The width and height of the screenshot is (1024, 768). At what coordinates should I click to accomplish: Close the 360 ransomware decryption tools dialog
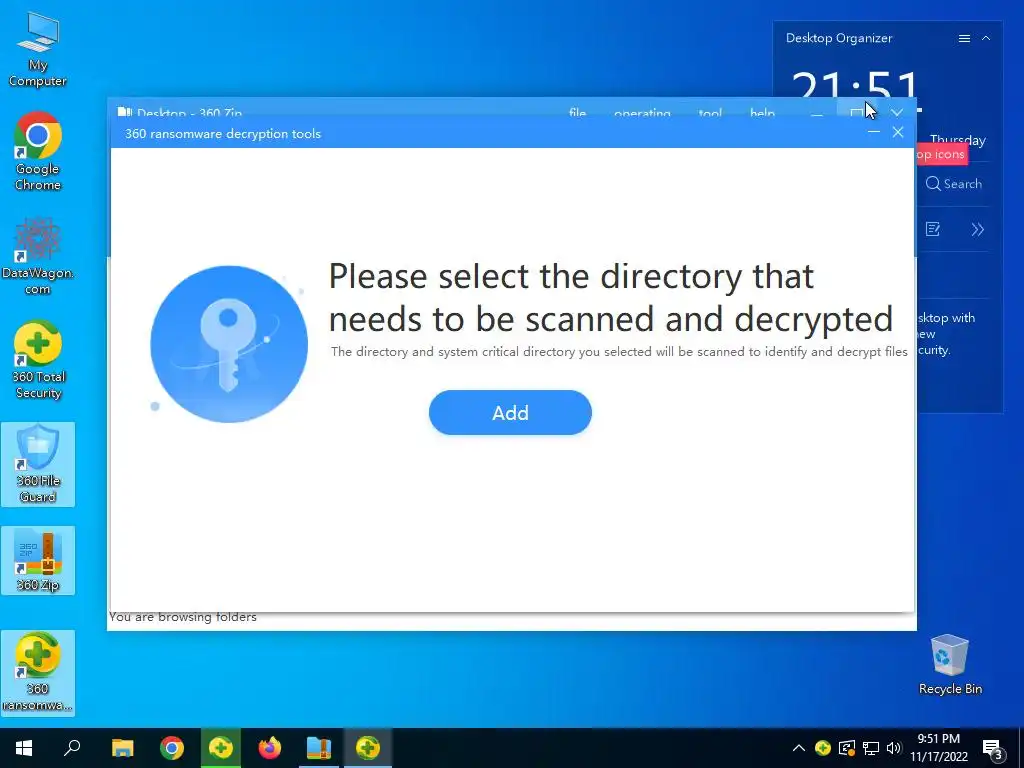point(898,133)
